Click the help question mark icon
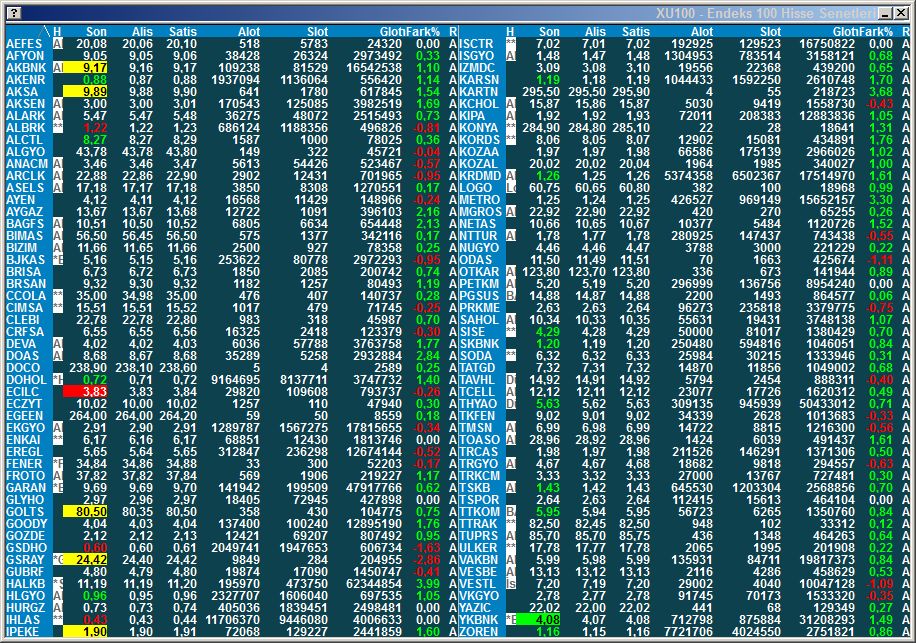The width and height of the screenshot is (916, 643). point(14,13)
